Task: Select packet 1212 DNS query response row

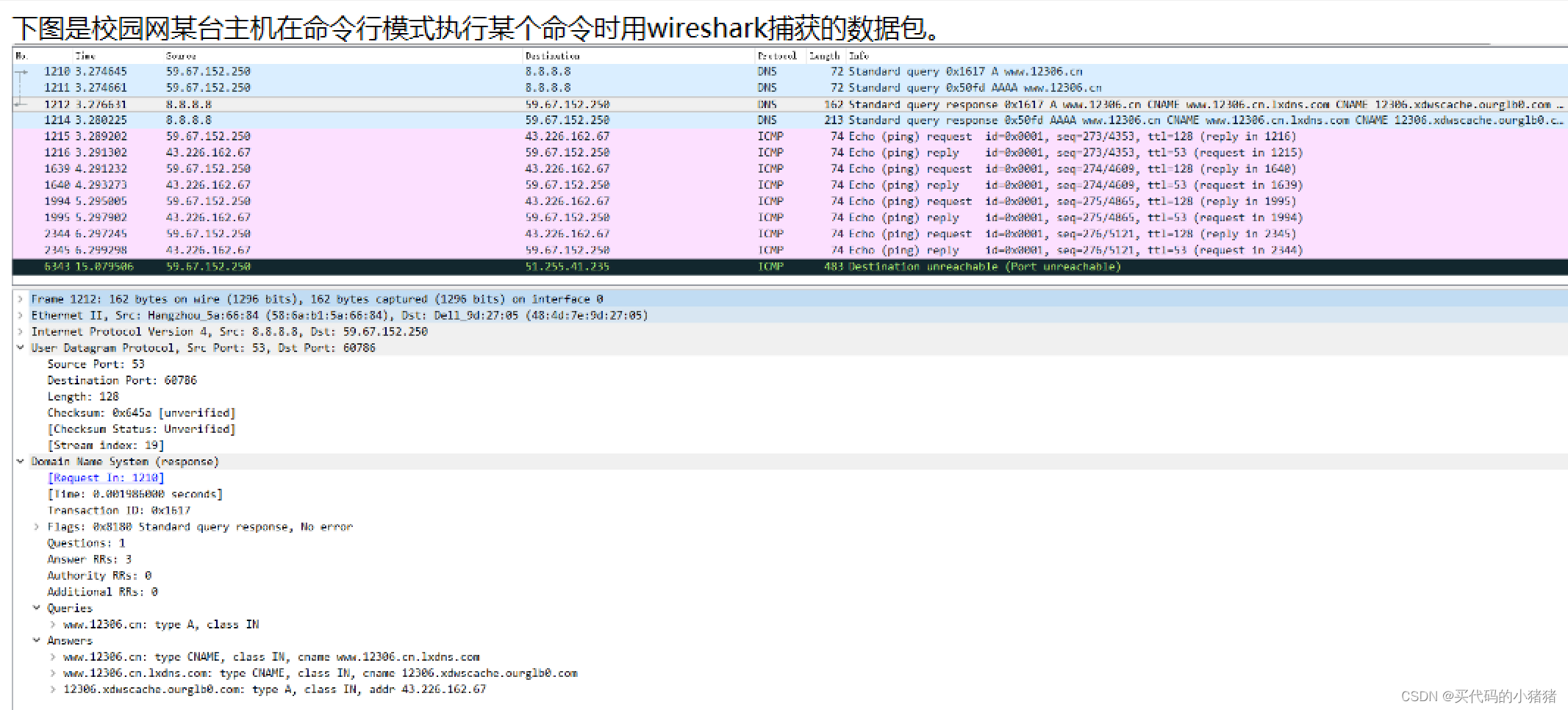Action: (x=790, y=104)
